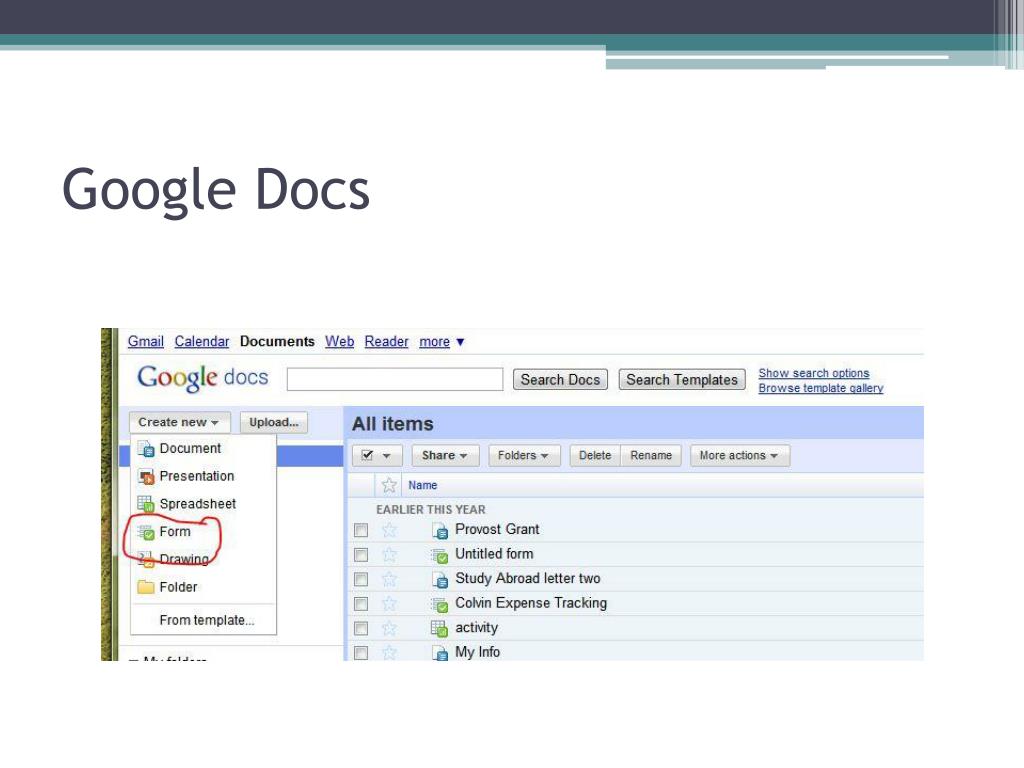Check the box for Study Abroad letter two
Viewport: 1024px width, 768px height.
tap(361, 579)
